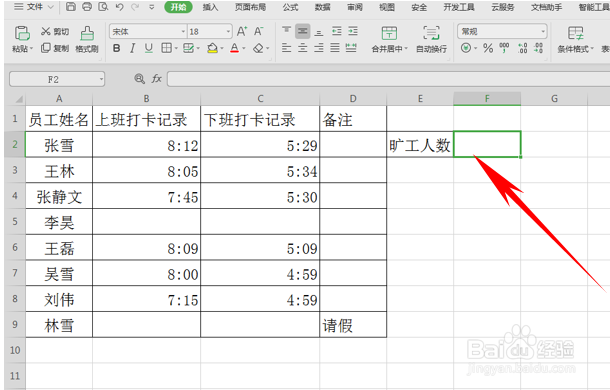The height and width of the screenshot is (390, 610).
Task: Click the Print icon in the quick access bar
Action: coord(87,7)
